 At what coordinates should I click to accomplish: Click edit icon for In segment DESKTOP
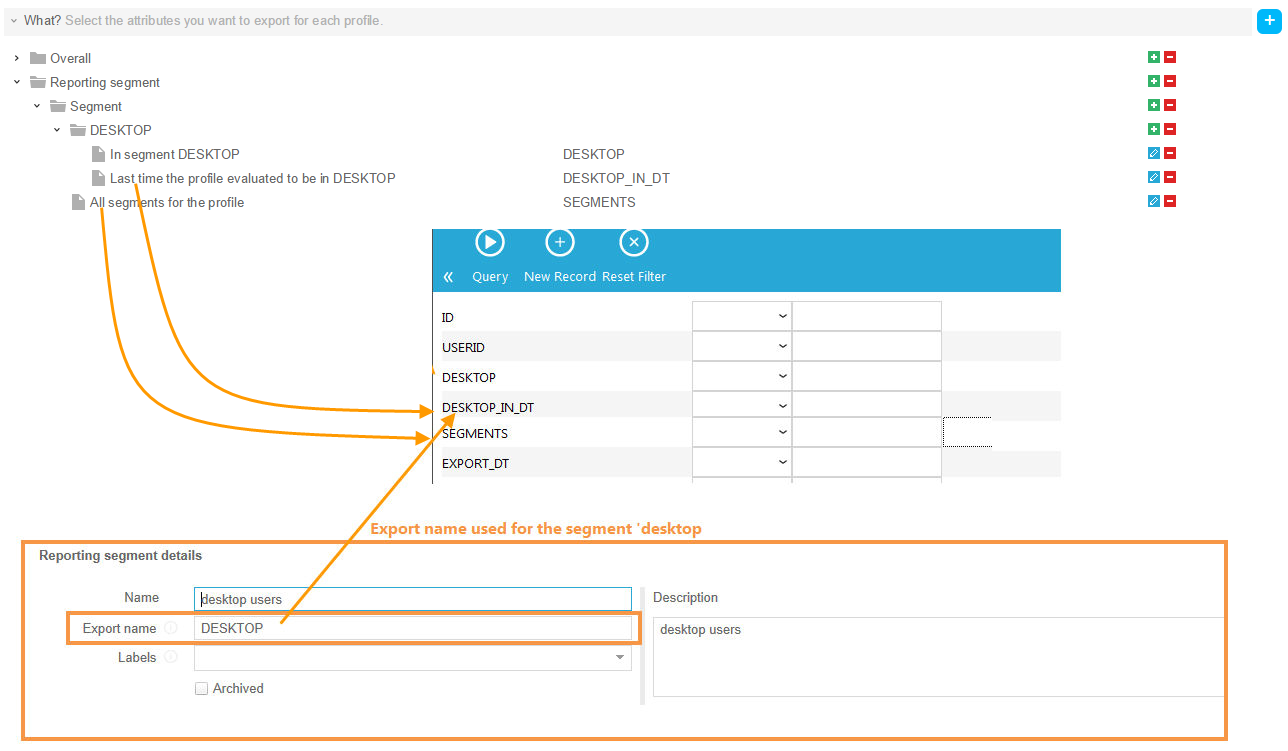coord(1153,154)
